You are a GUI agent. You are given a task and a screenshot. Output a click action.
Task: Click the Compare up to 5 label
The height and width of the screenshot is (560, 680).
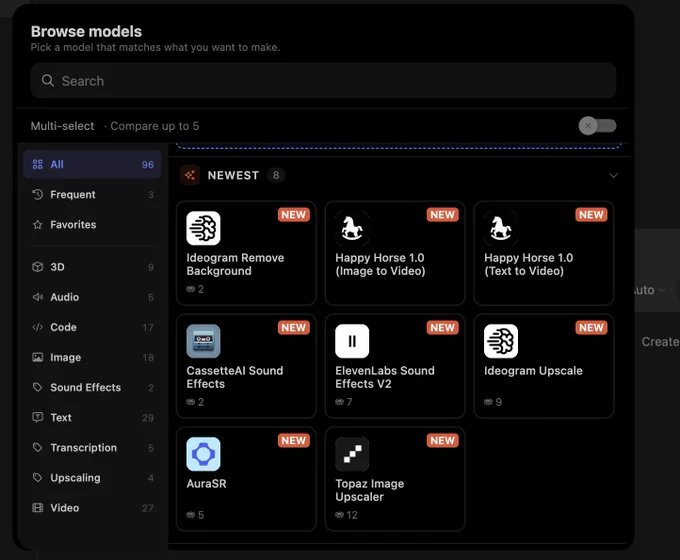click(x=154, y=126)
